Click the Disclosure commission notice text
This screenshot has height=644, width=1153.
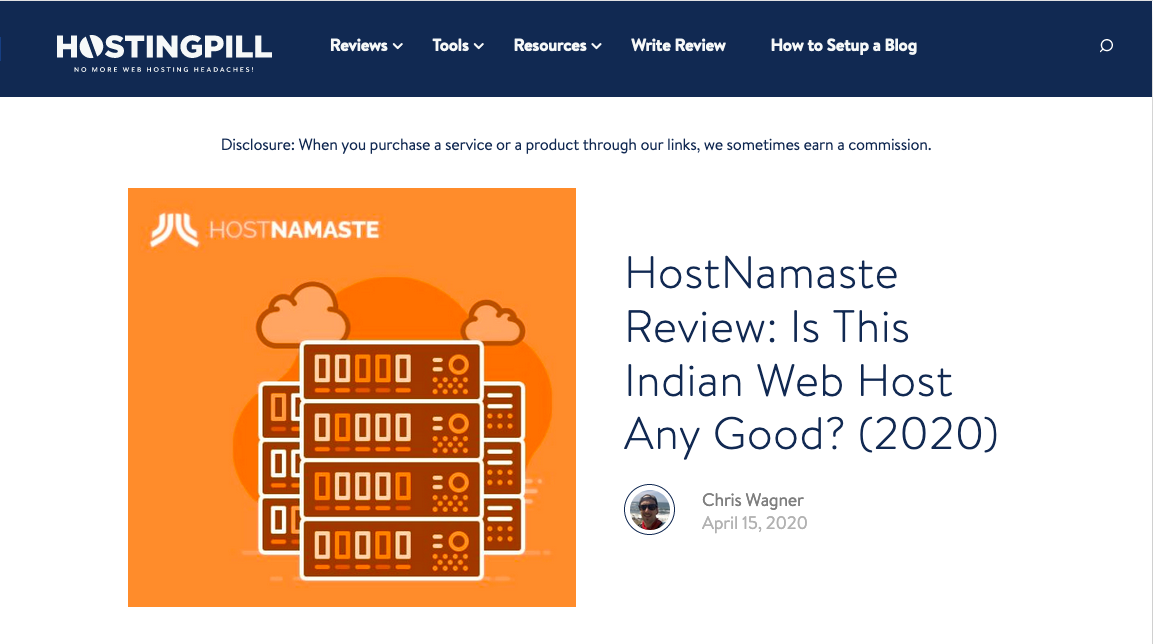(x=576, y=145)
